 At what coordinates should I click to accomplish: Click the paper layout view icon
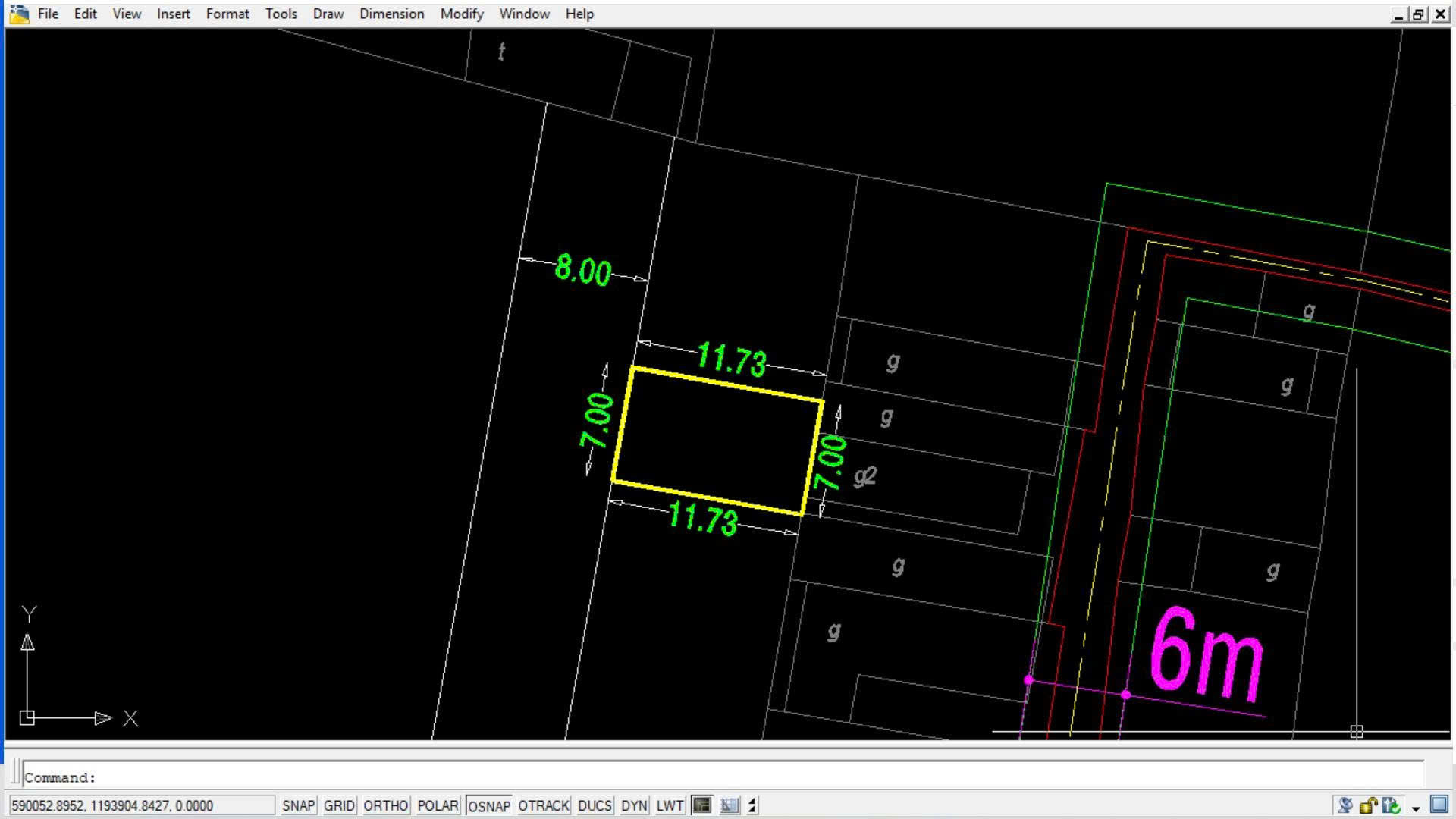tap(729, 805)
